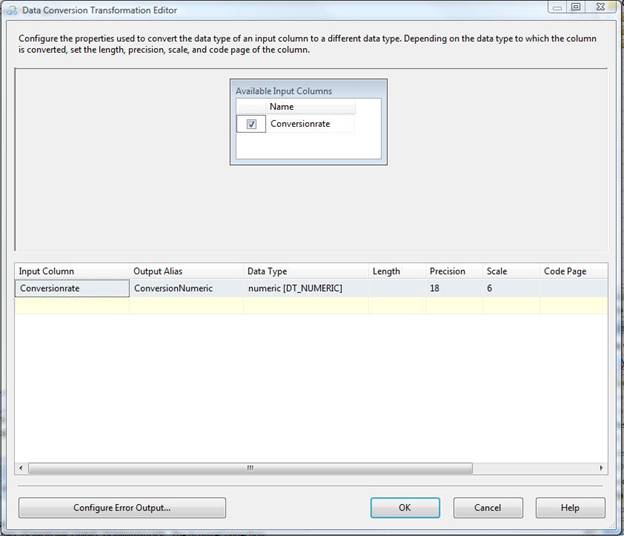Maximize the editor window
Image resolution: width=624 pixels, height=536 pixels.
pos(576,7)
